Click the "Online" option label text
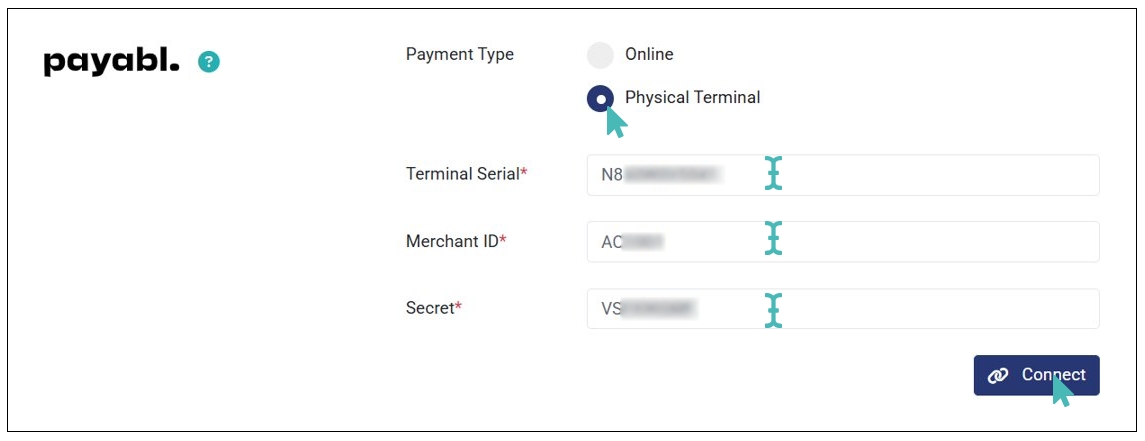The height and width of the screenshot is (441, 1145). coord(649,54)
